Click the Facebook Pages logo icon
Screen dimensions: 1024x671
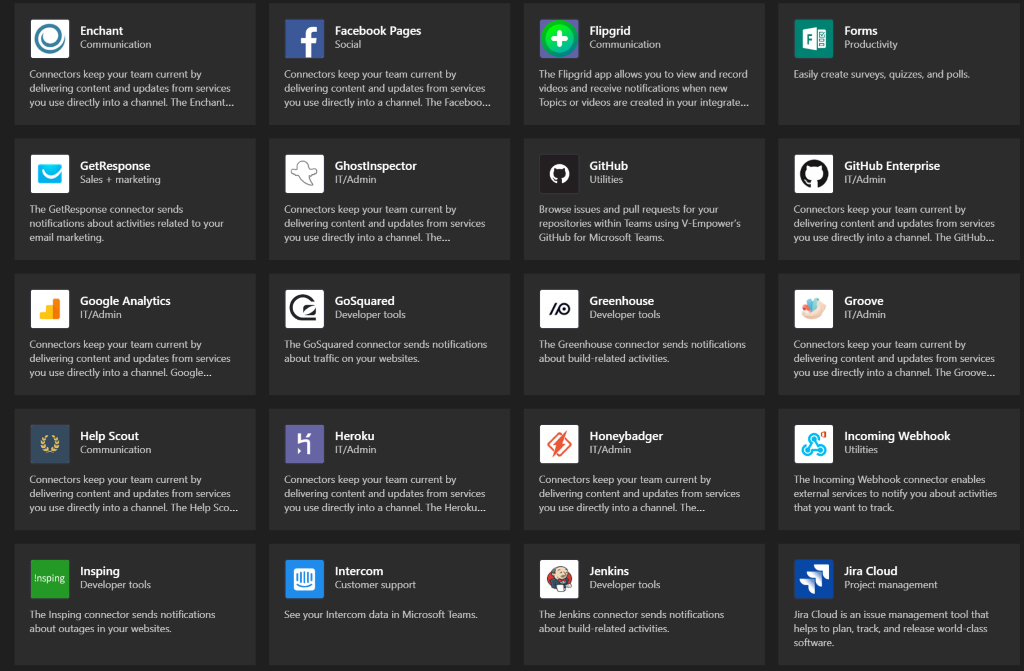(304, 39)
